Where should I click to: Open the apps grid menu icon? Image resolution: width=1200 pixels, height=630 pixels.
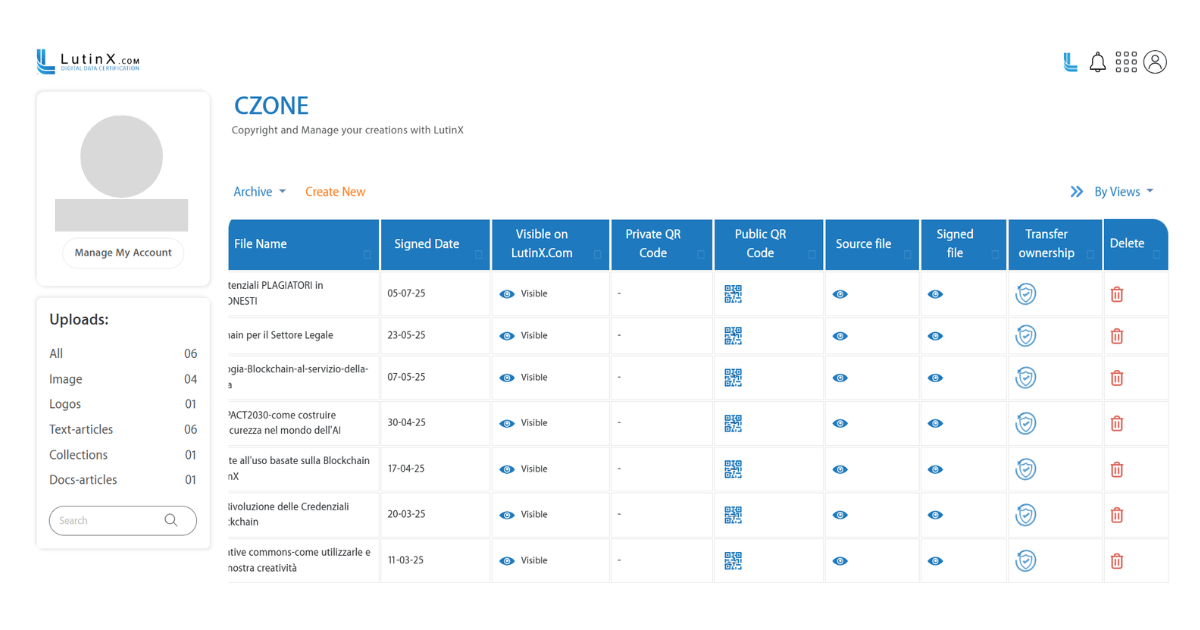[1126, 63]
